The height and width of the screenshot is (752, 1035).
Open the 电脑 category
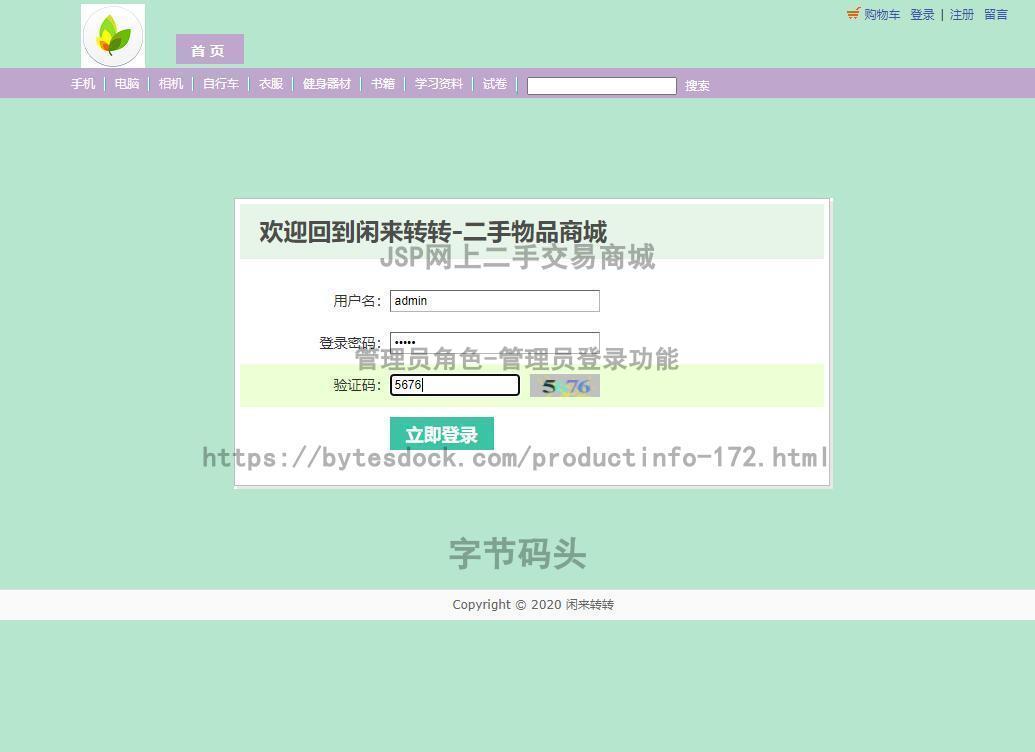[x=126, y=84]
